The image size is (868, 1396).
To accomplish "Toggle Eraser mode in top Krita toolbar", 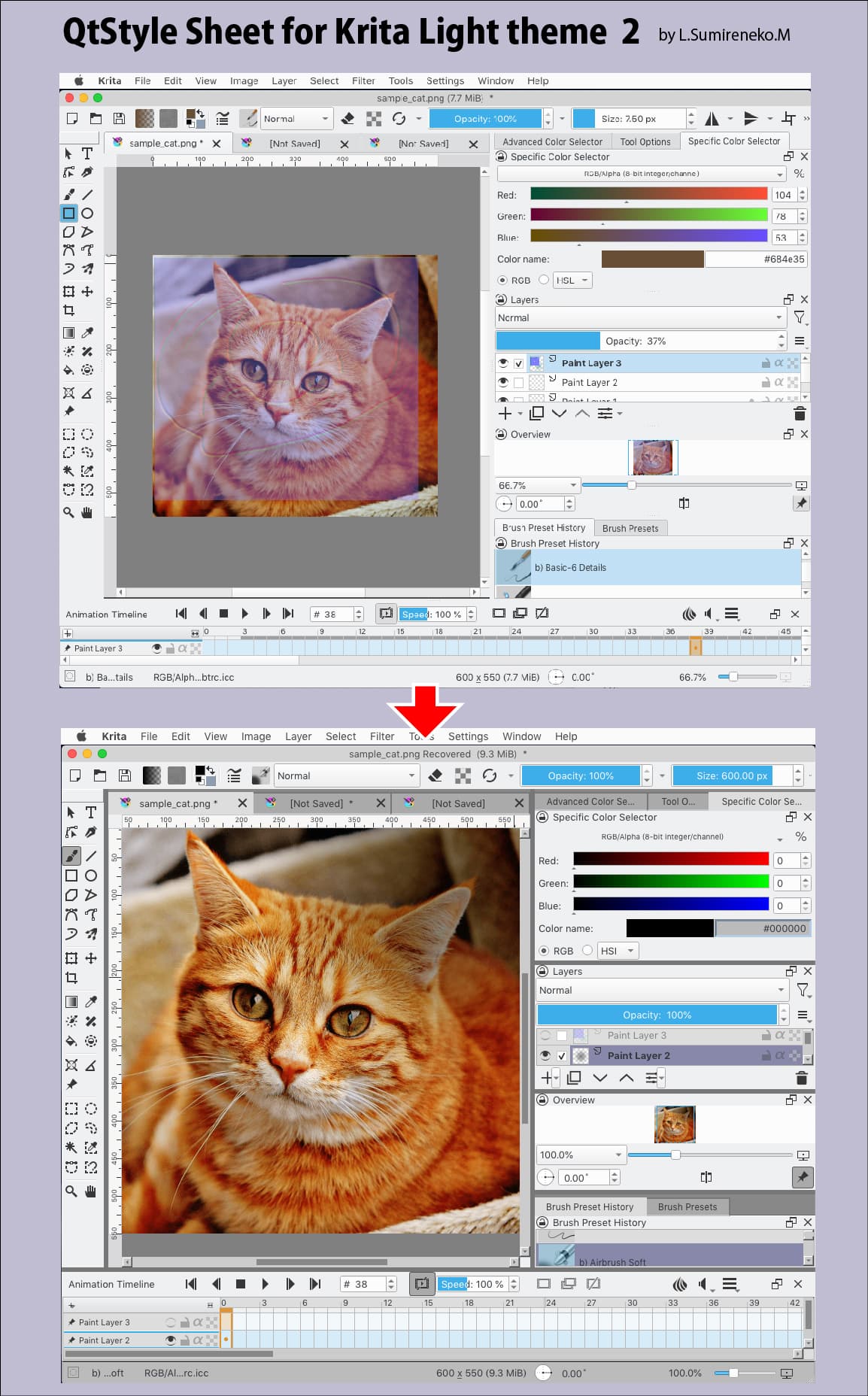I will coord(348,118).
